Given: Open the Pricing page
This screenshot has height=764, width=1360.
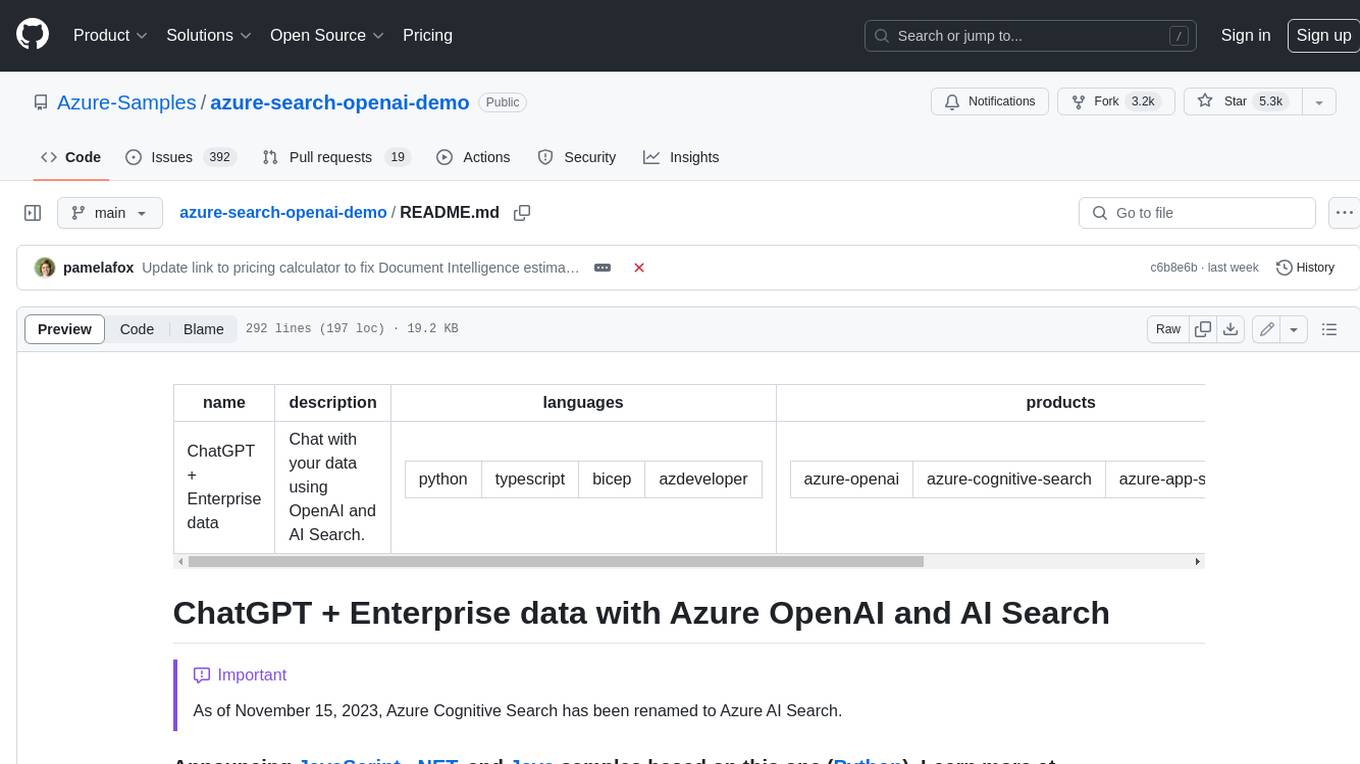Looking at the screenshot, I should click(x=427, y=35).
